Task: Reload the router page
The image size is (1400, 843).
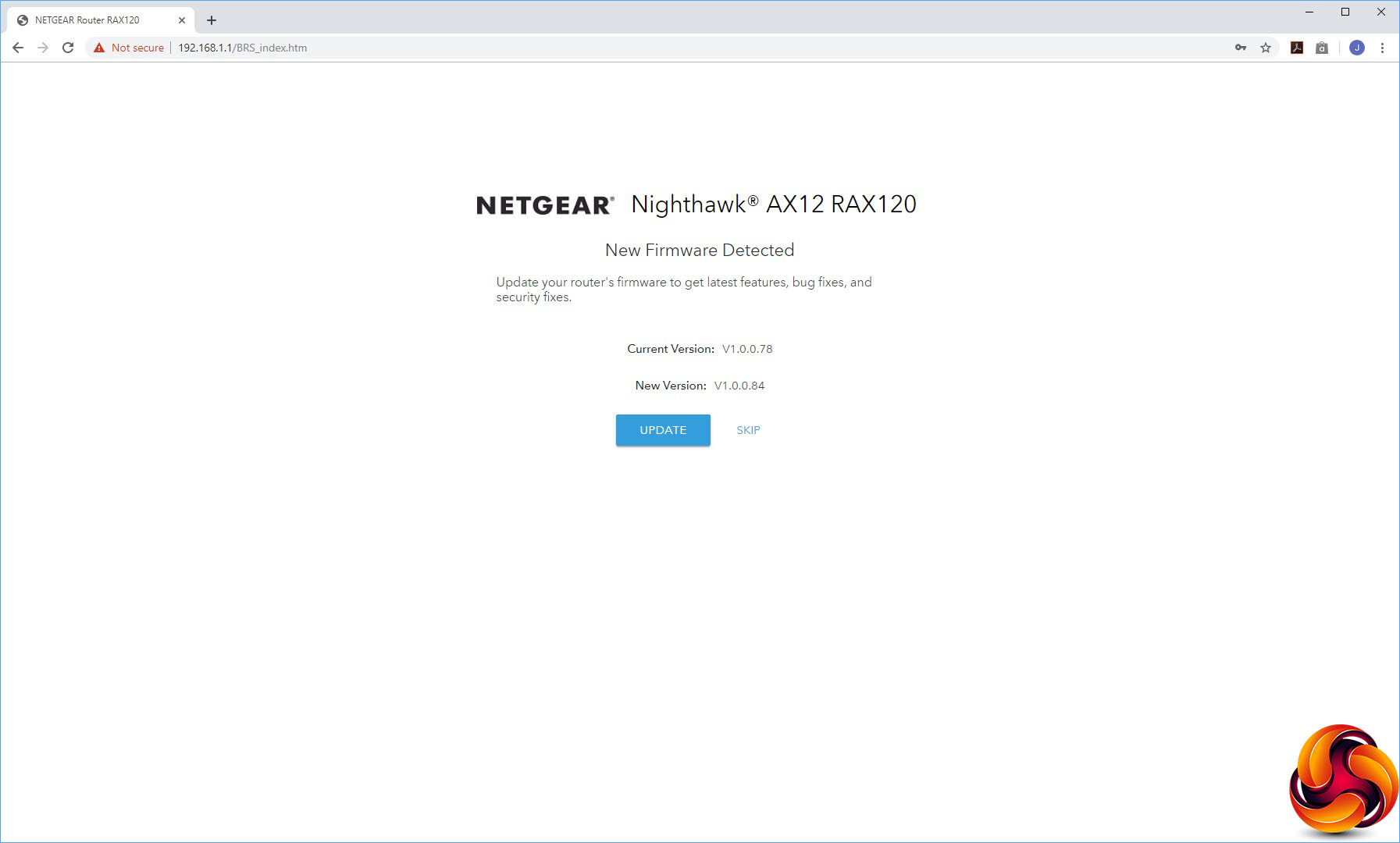Action: point(68,48)
